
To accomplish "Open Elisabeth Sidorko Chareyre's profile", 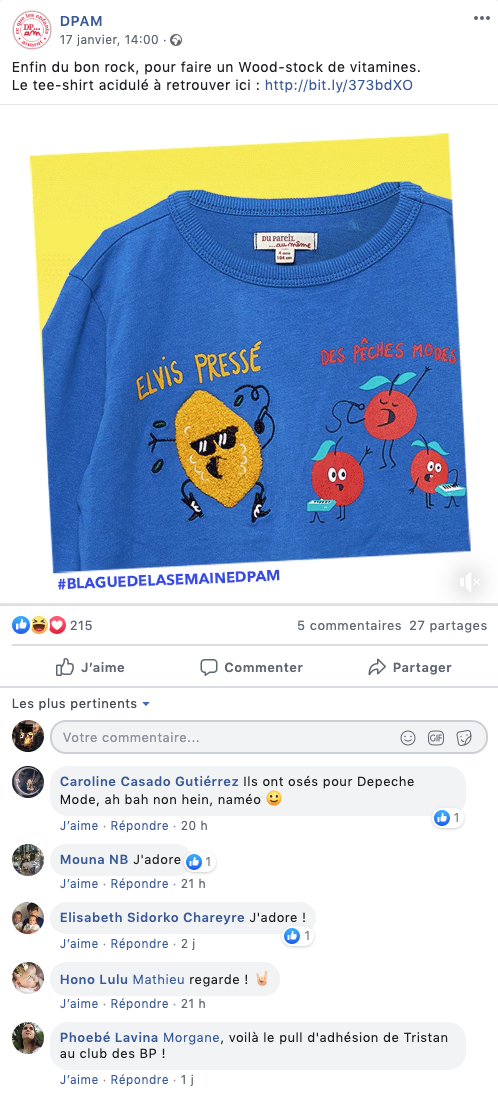I will 152,918.
